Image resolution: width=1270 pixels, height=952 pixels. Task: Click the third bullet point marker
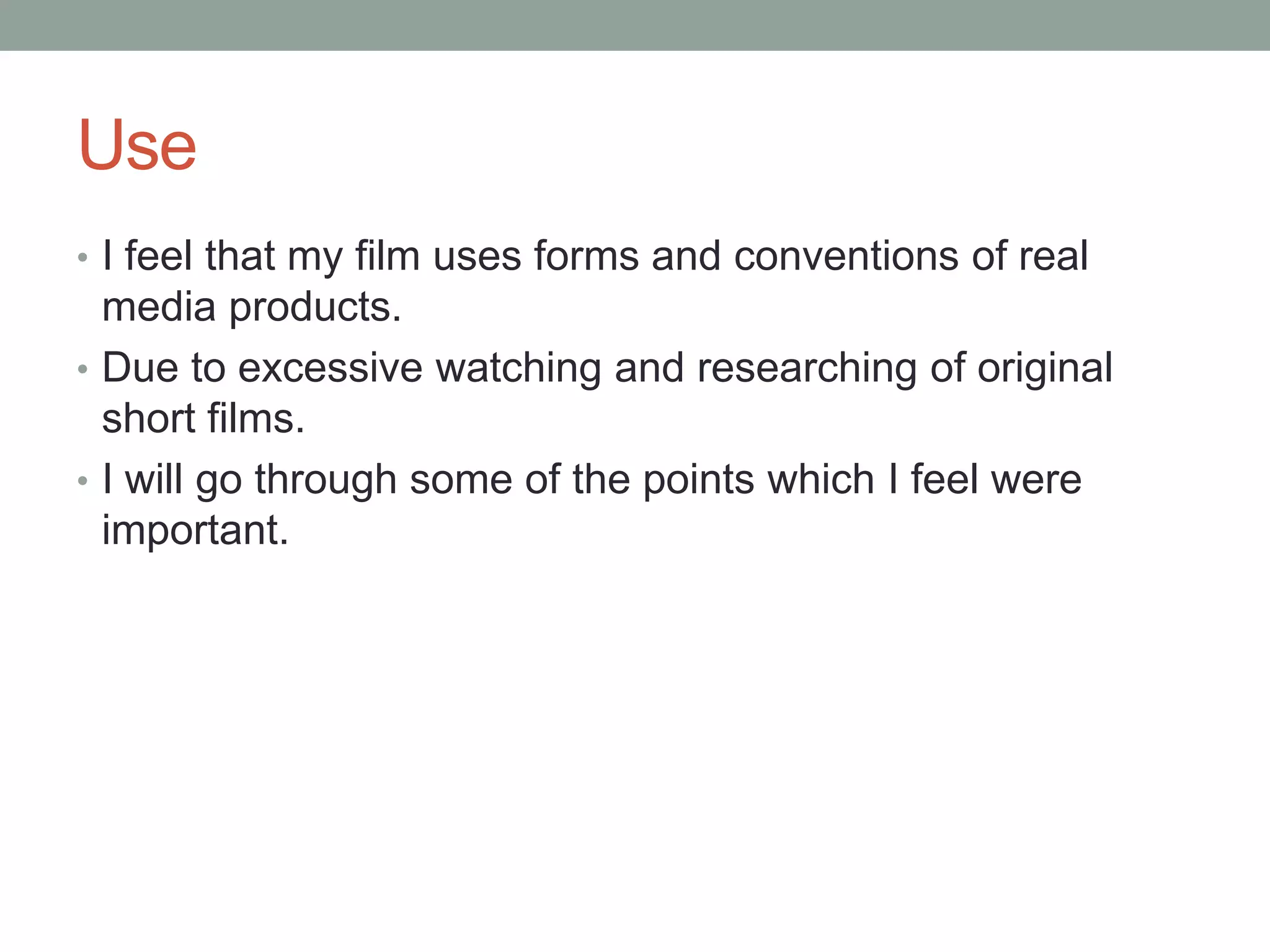point(83,481)
